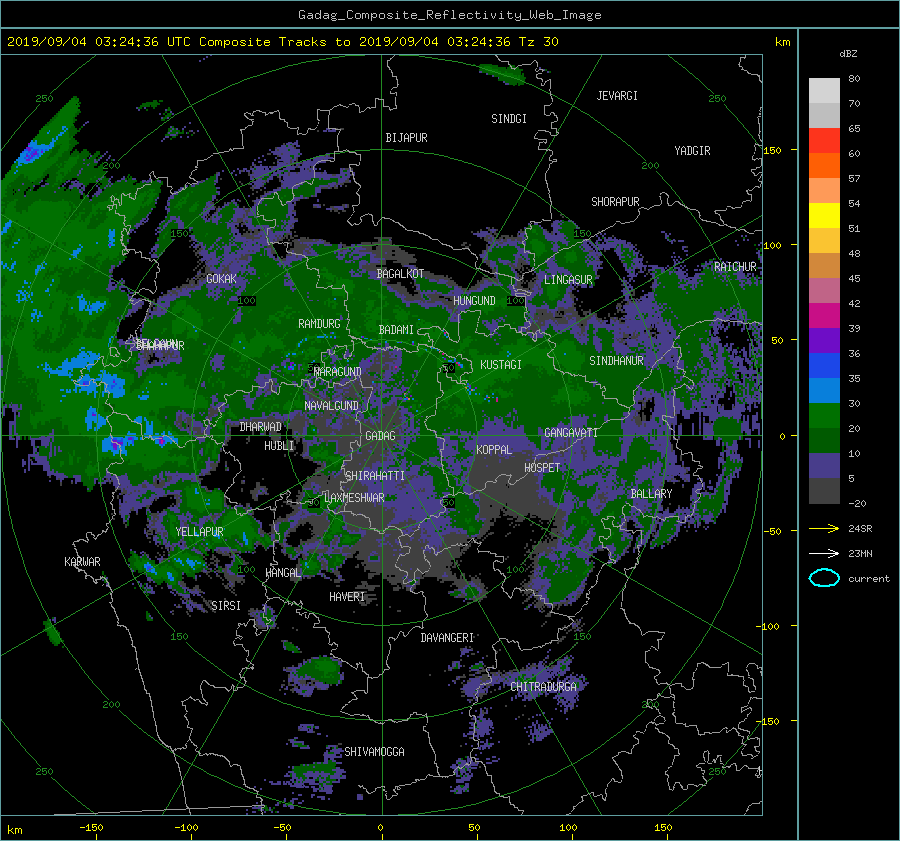Click the 'YADGIR' city label

(692, 151)
